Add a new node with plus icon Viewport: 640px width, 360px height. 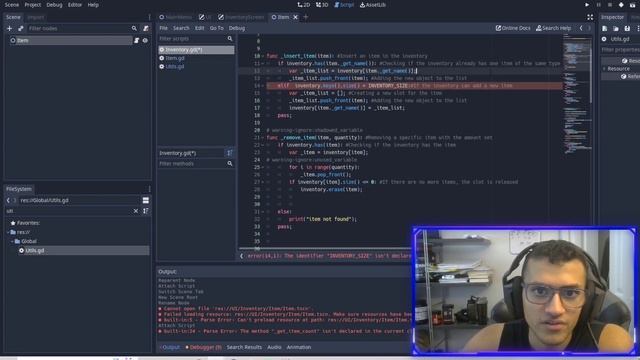[x=9, y=29]
